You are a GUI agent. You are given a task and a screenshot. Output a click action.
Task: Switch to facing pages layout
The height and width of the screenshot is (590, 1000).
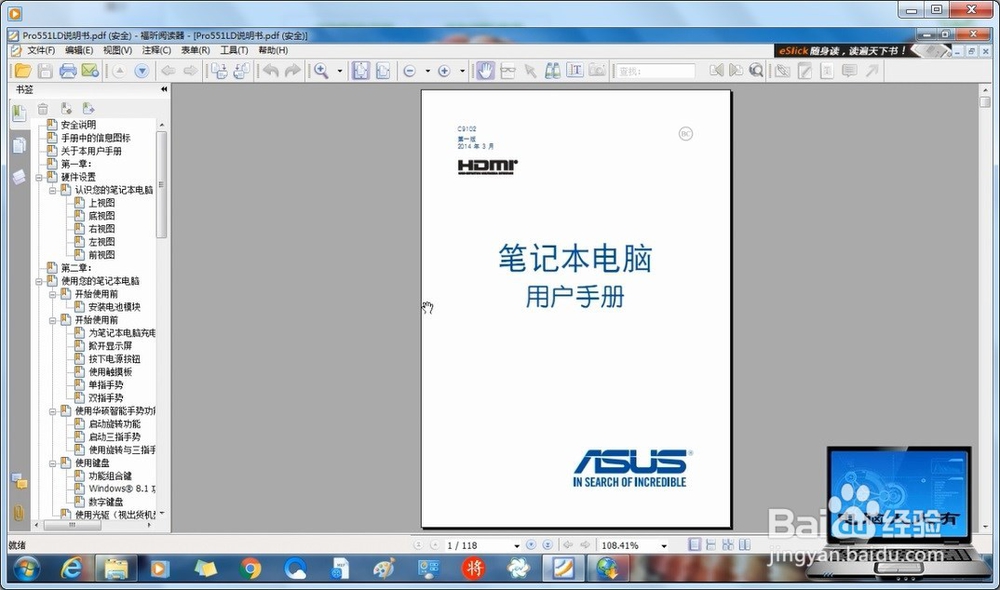[744, 545]
